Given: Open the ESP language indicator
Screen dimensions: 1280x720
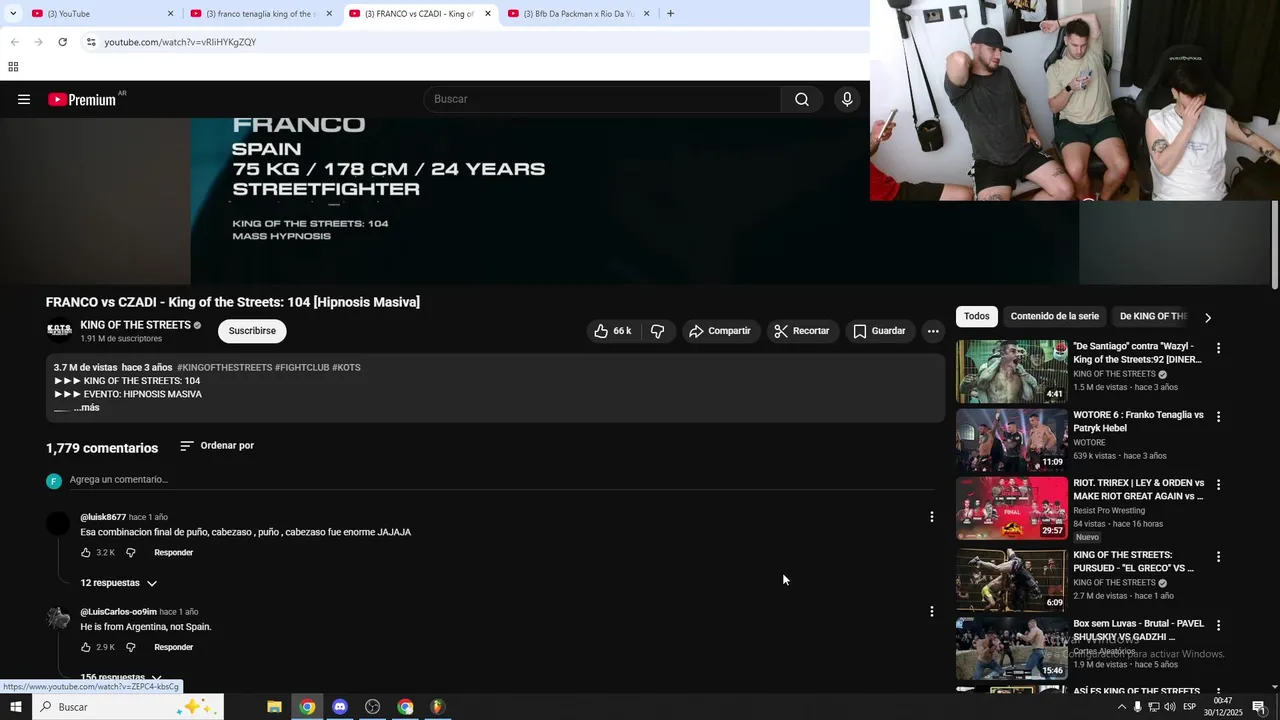Looking at the screenshot, I should point(1189,707).
